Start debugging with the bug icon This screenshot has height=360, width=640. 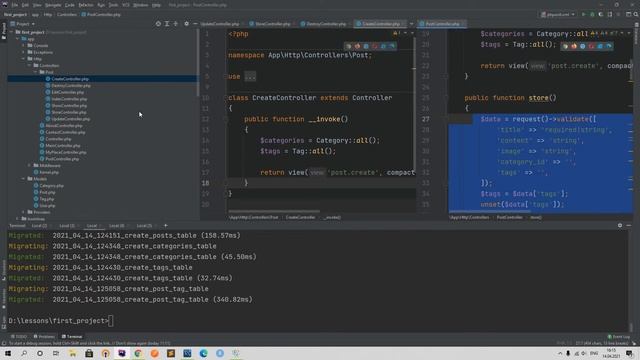[592, 14]
